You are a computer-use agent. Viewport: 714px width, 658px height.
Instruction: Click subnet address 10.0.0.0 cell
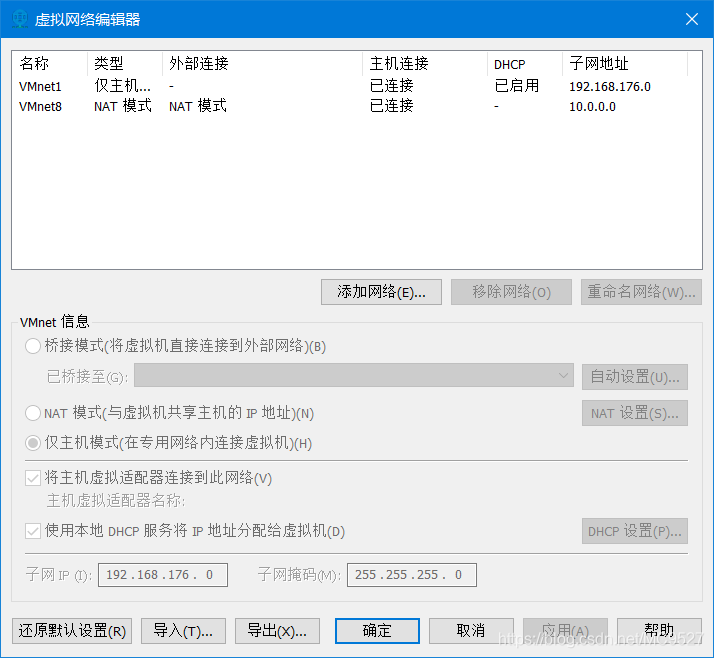(592, 107)
